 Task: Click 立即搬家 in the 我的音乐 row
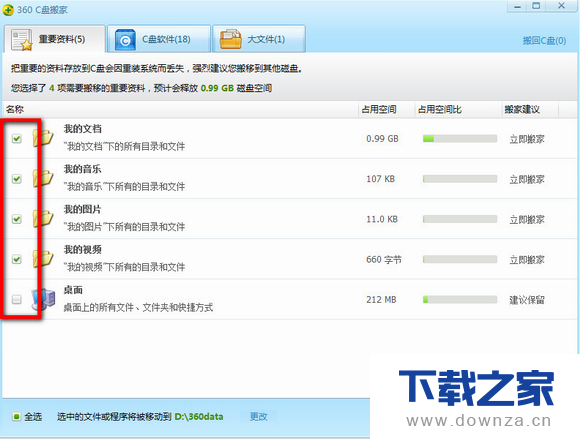point(527,179)
